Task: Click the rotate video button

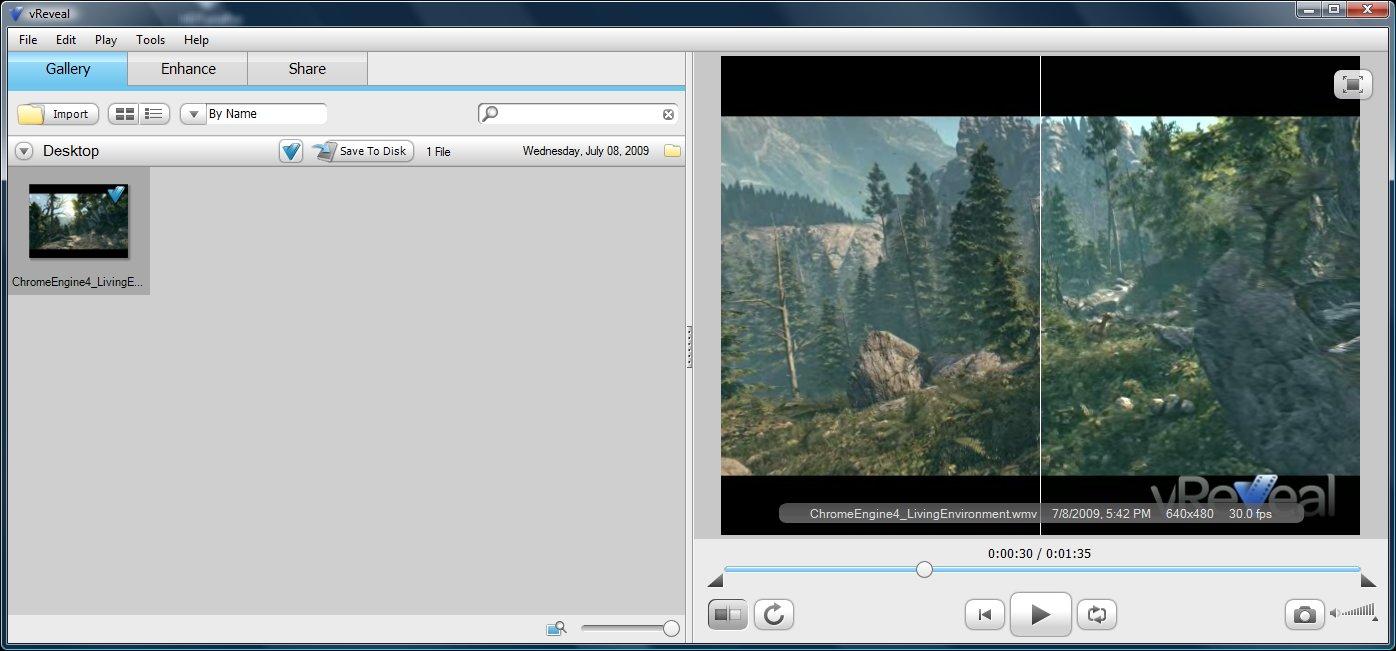Action: coord(773,614)
